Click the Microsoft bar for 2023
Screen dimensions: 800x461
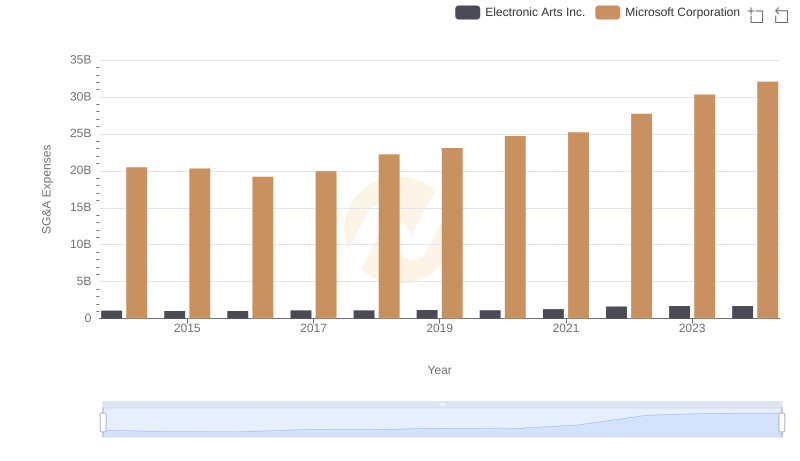tap(704, 207)
